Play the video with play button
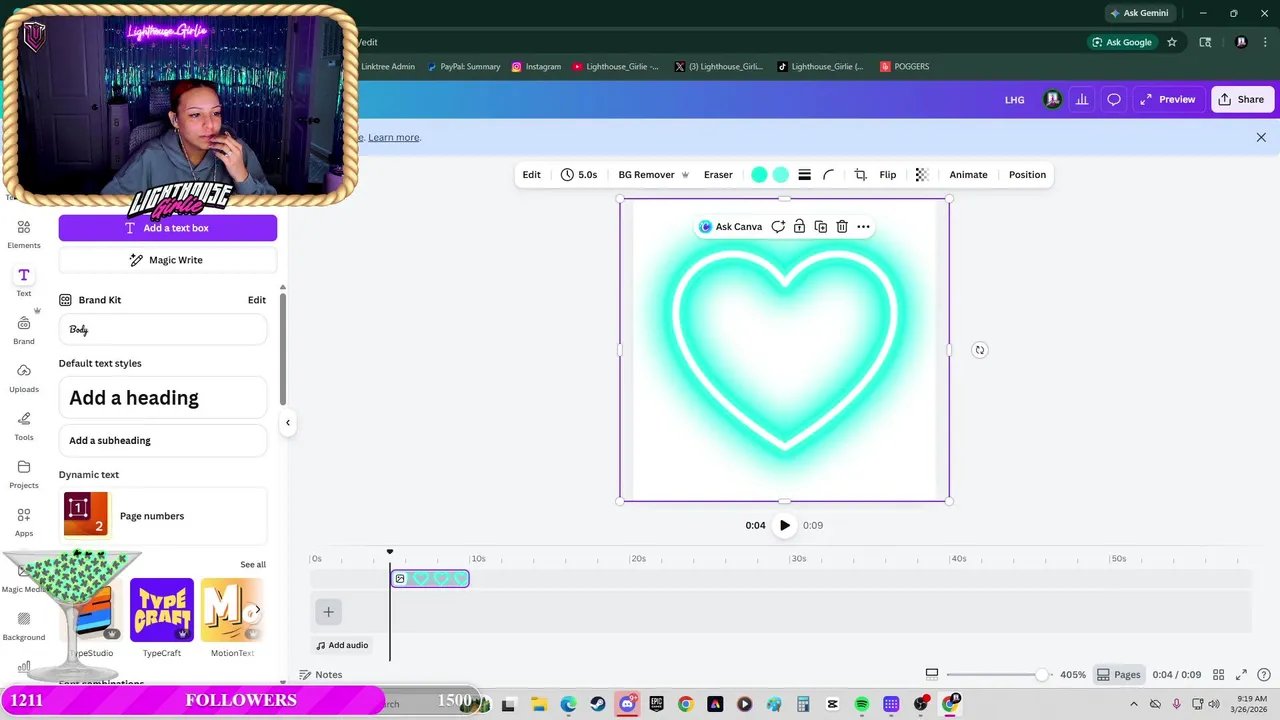This screenshot has height=720, width=1280. tap(785, 525)
